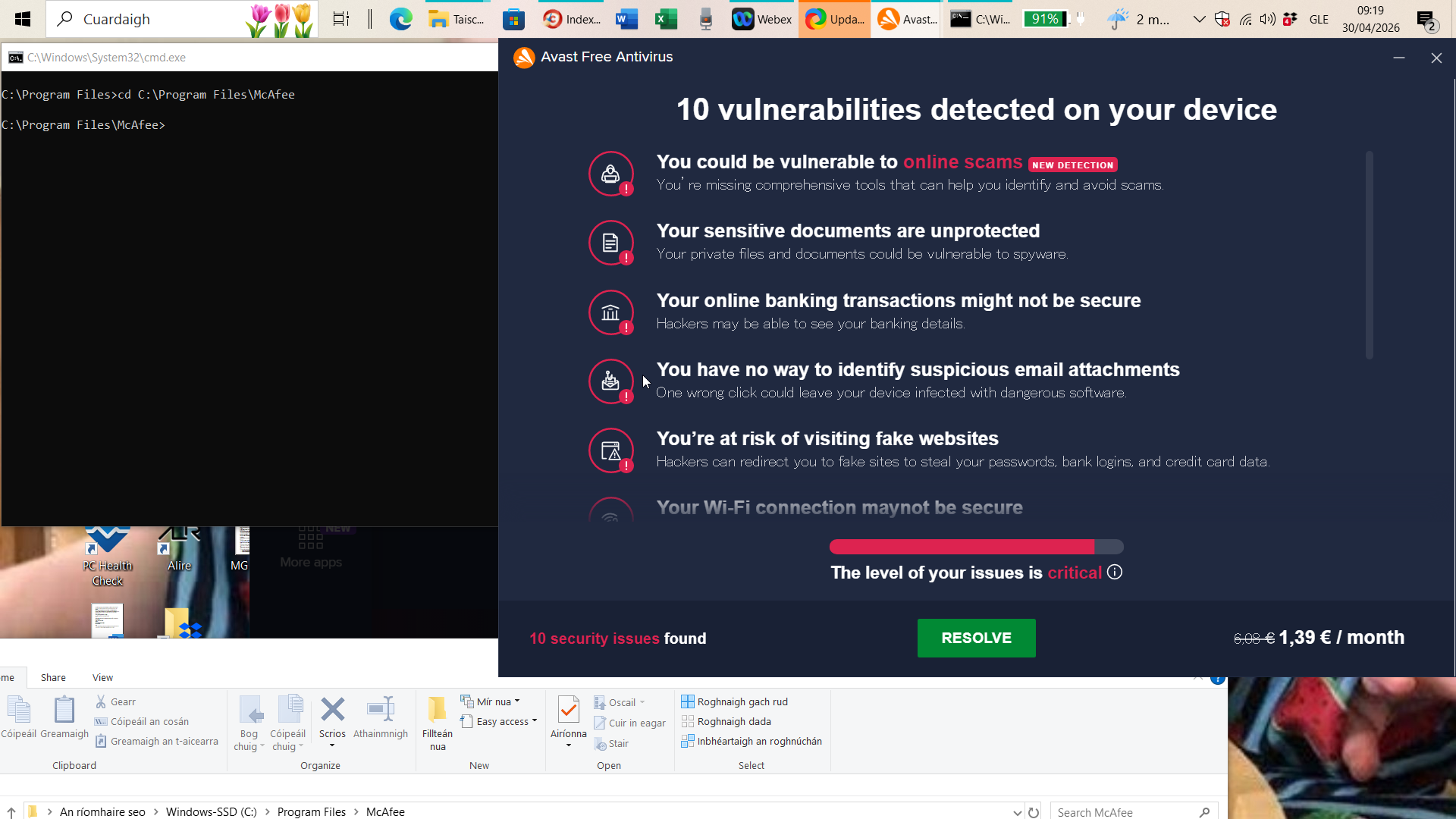Click the critical issue level progress bar

point(977,547)
